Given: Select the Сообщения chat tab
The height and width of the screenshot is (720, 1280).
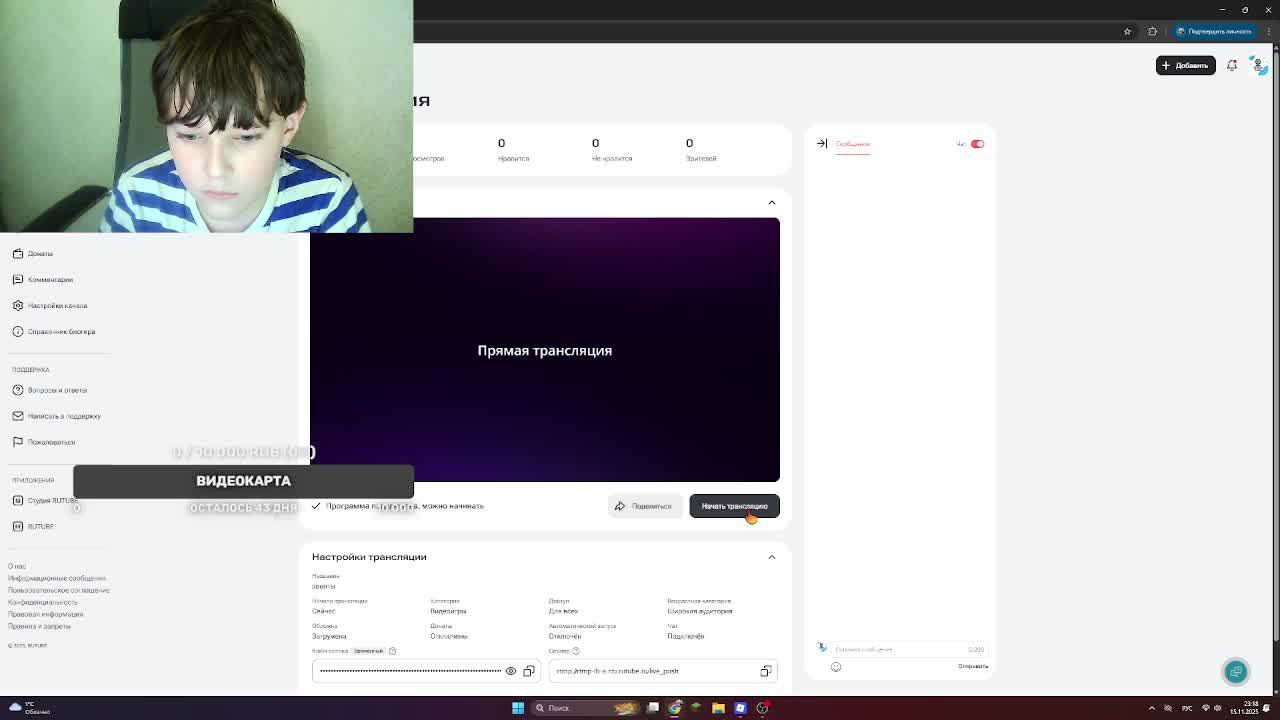Looking at the screenshot, I should [x=853, y=144].
